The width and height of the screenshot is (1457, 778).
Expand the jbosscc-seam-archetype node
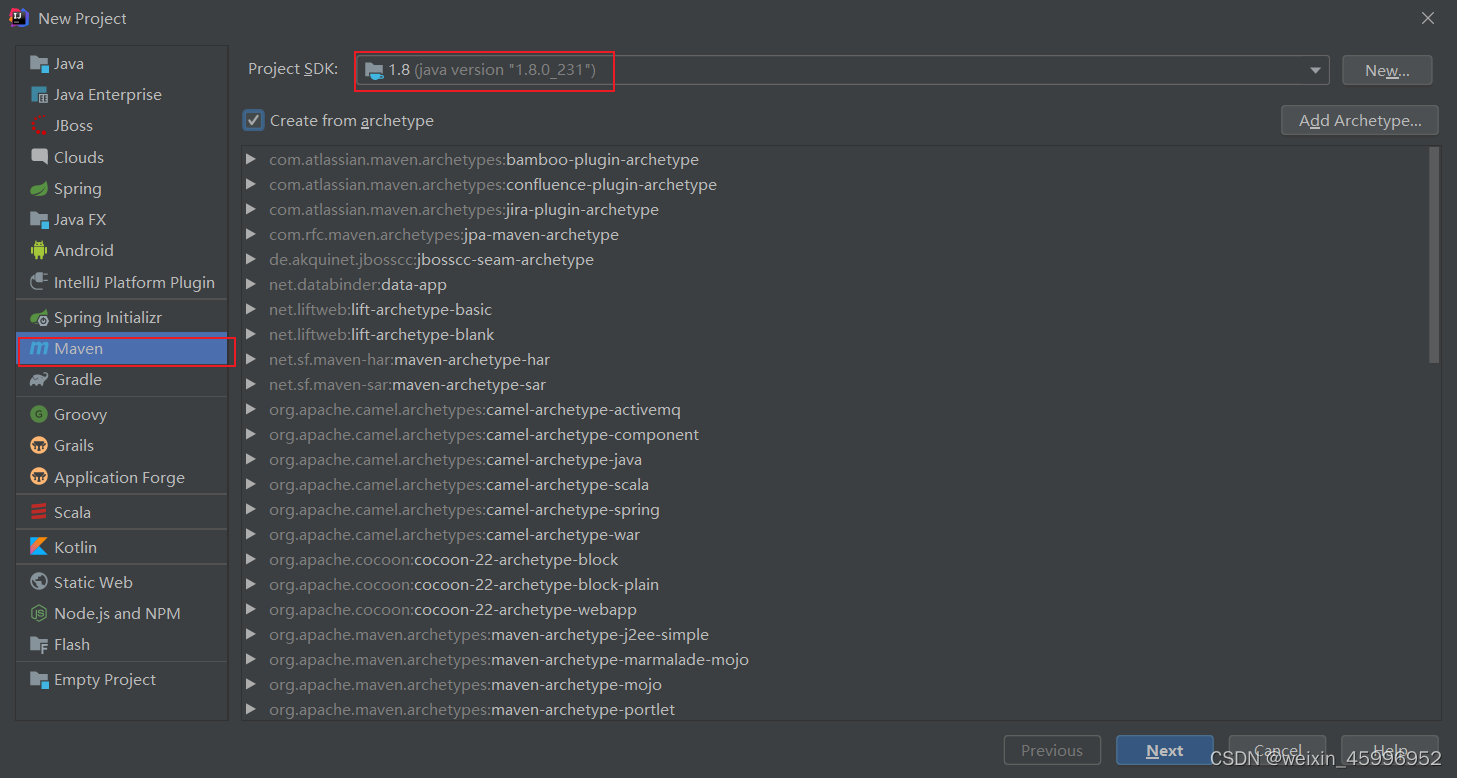250,259
